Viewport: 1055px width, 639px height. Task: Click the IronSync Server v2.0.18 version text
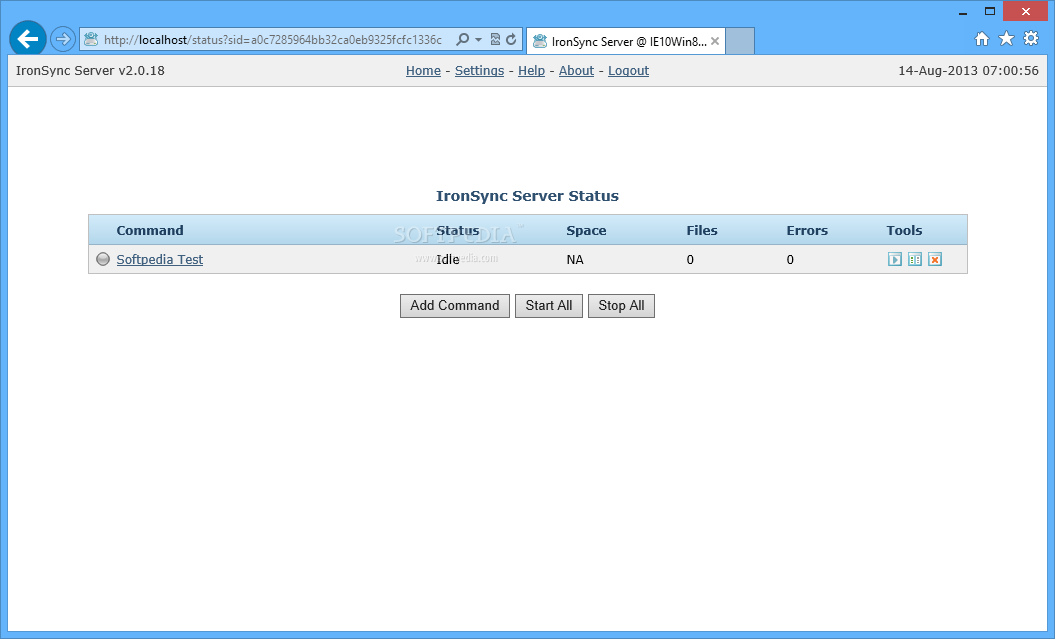point(90,71)
